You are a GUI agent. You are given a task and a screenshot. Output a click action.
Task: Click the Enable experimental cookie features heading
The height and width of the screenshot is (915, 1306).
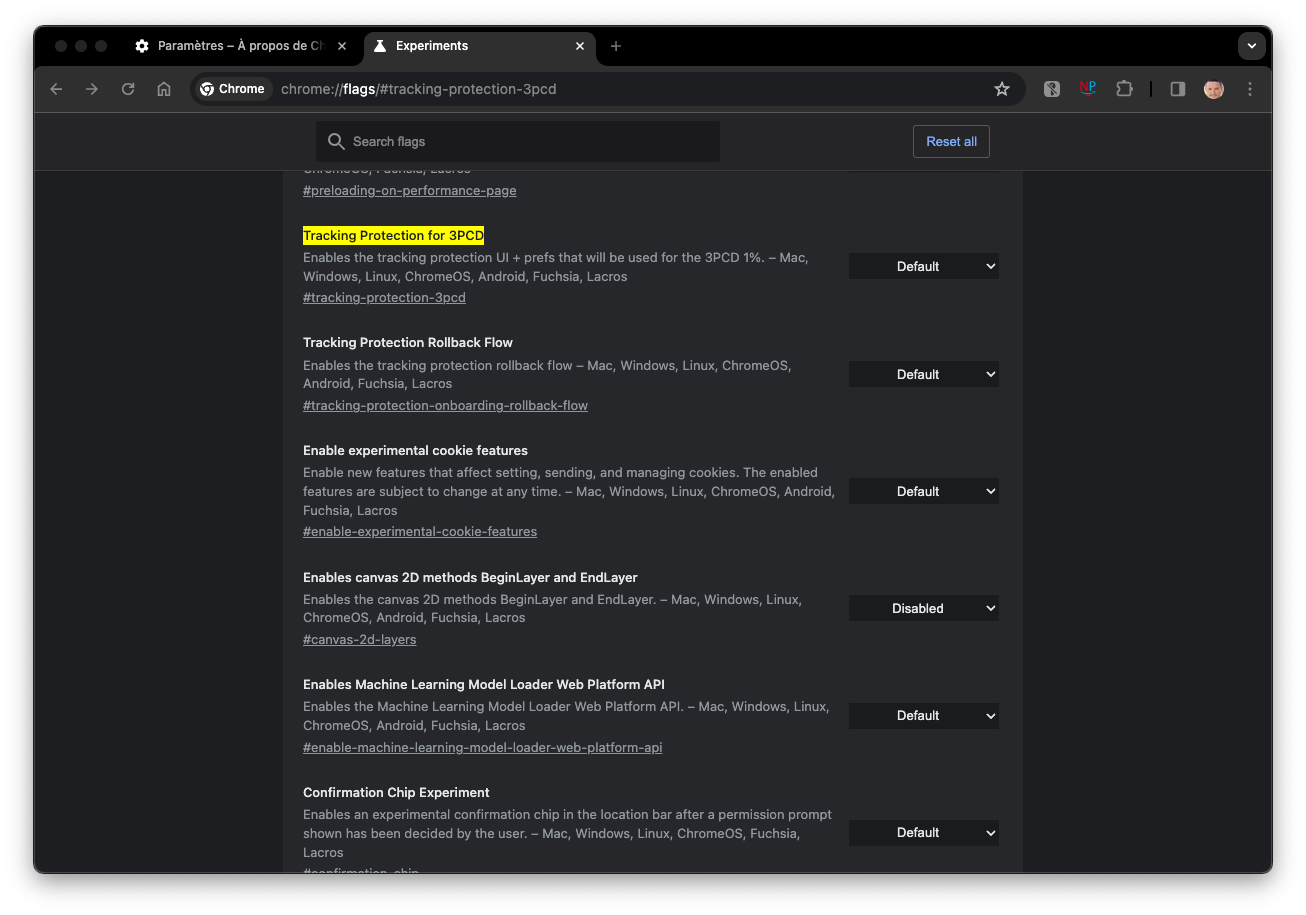(x=415, y=450)
